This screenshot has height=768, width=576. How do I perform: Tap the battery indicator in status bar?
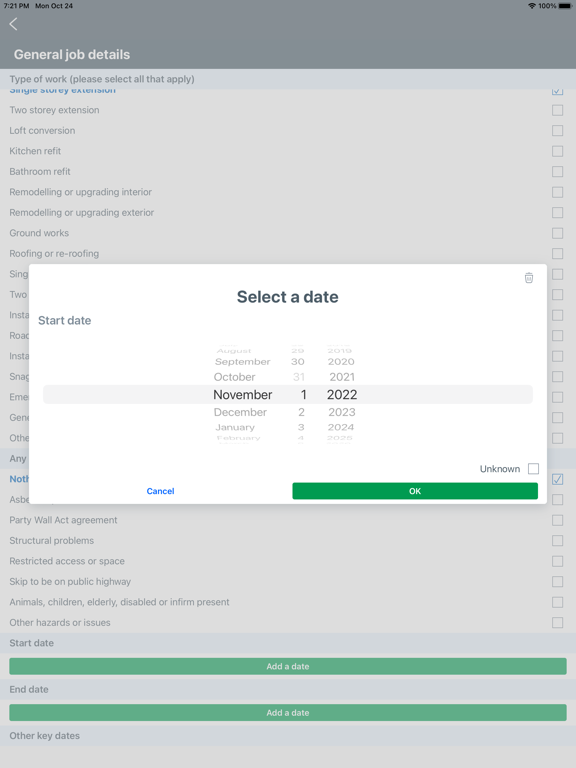point(565,6)
